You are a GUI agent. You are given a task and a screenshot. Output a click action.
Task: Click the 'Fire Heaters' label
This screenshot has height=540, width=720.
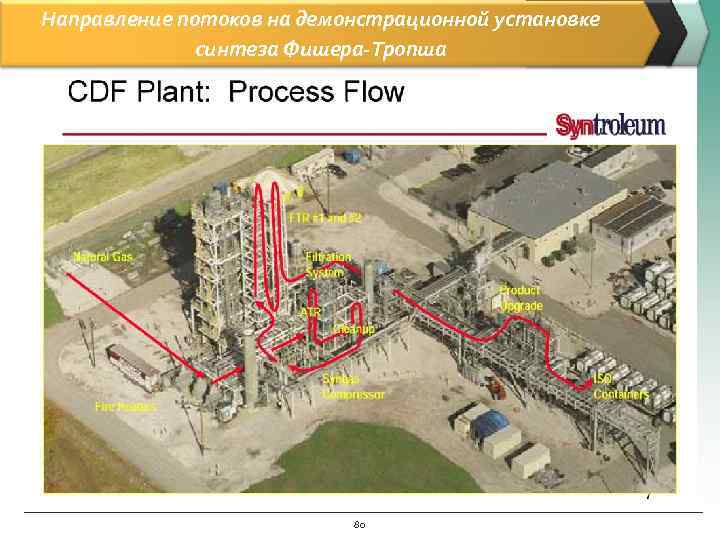click(126, 406)
